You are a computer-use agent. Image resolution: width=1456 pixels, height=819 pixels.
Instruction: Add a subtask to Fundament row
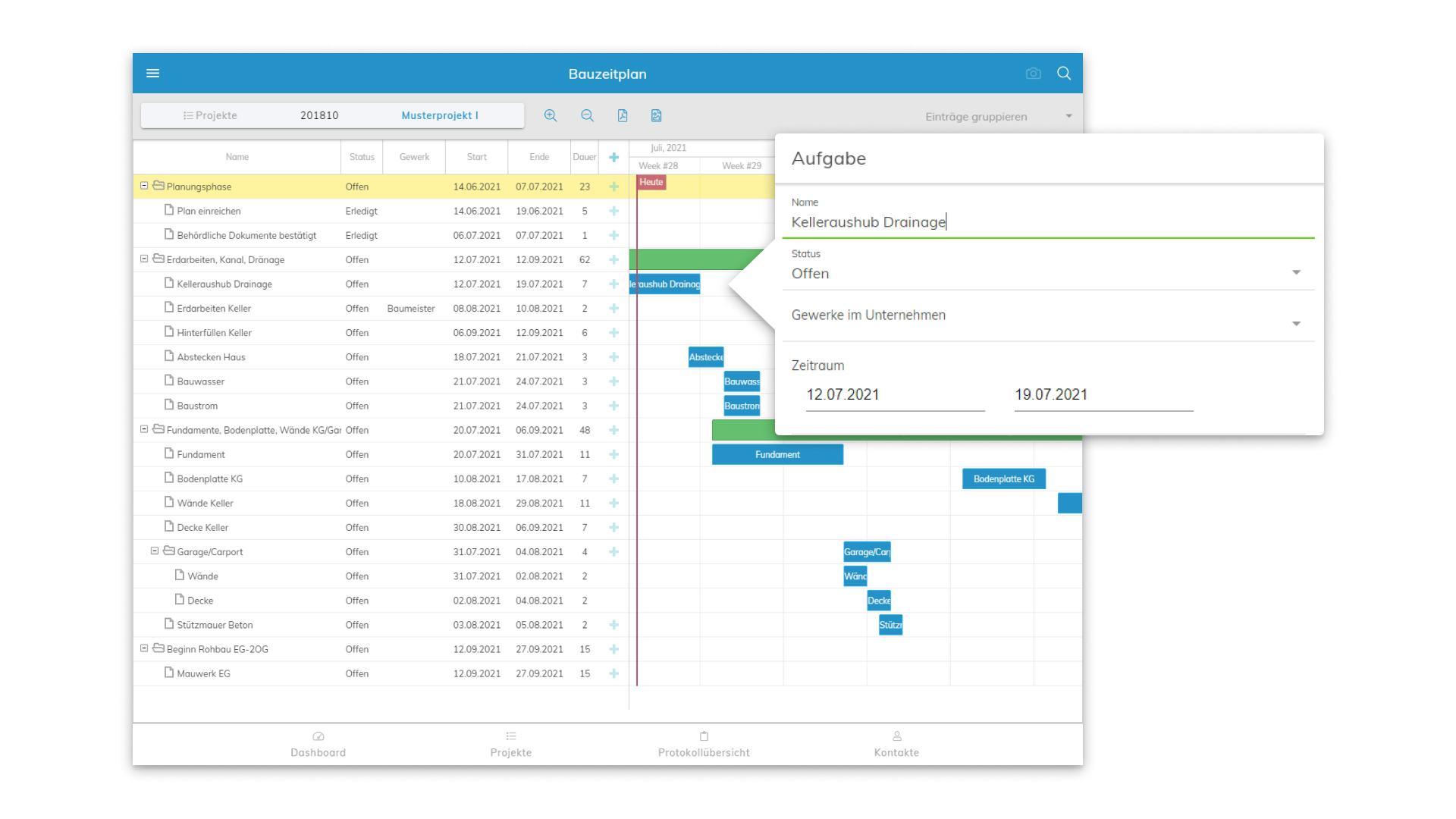pos(613,454)
